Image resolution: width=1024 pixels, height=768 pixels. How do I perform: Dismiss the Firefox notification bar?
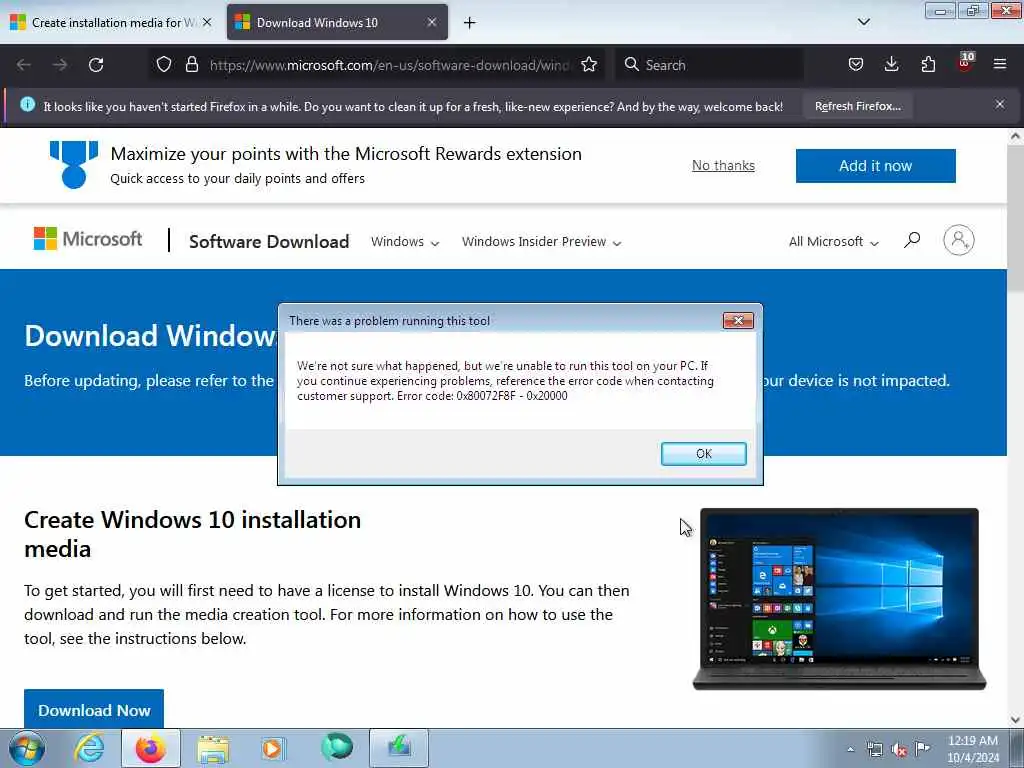click(1000, 104)
